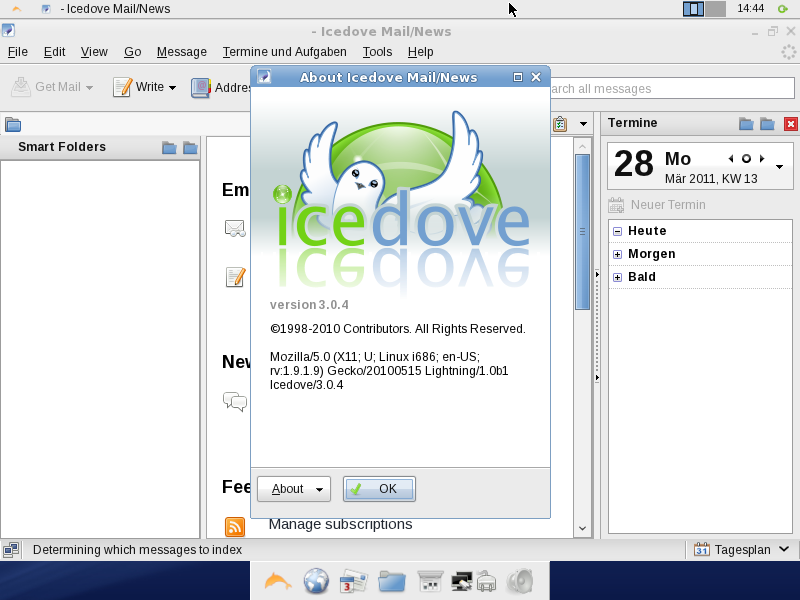
Task: Go to the next day in the Termine navigator
Action: coord(762,158)
